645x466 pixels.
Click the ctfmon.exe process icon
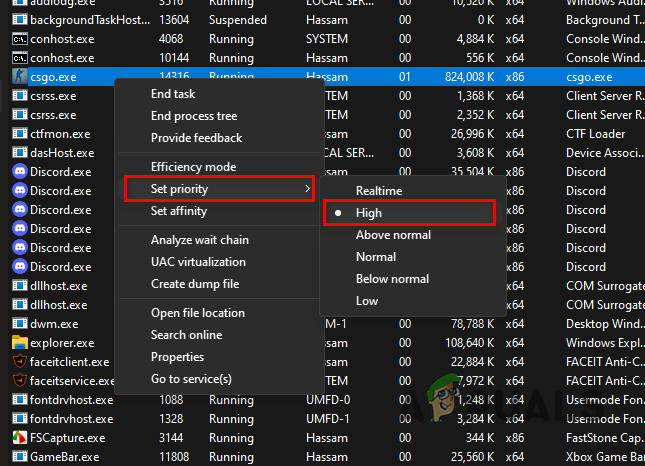tap(20, 134)
